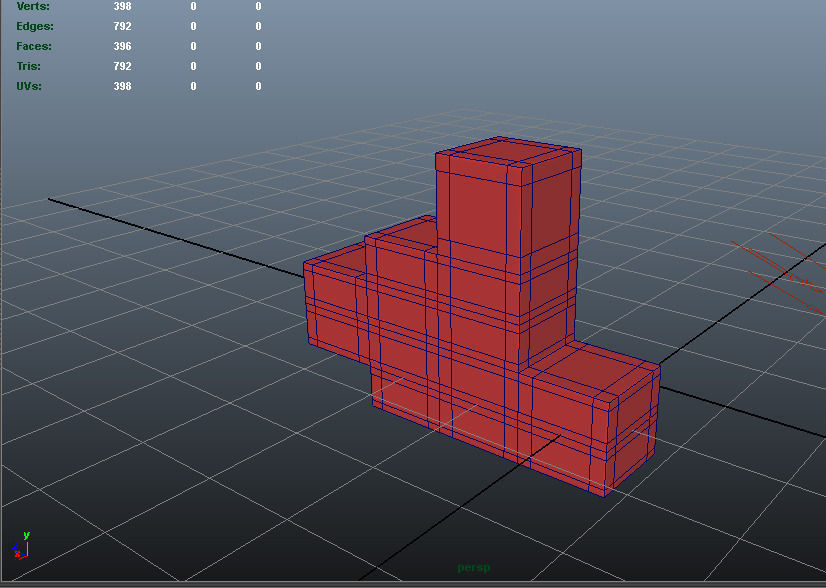Click the "Tris:" label in the heads-up display

[28, 66]
